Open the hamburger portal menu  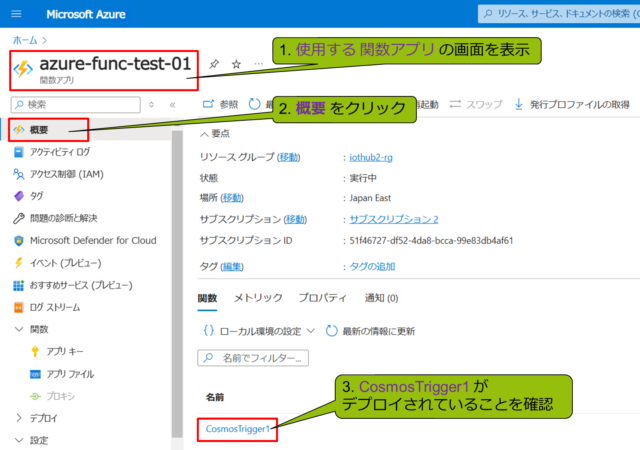16,14
